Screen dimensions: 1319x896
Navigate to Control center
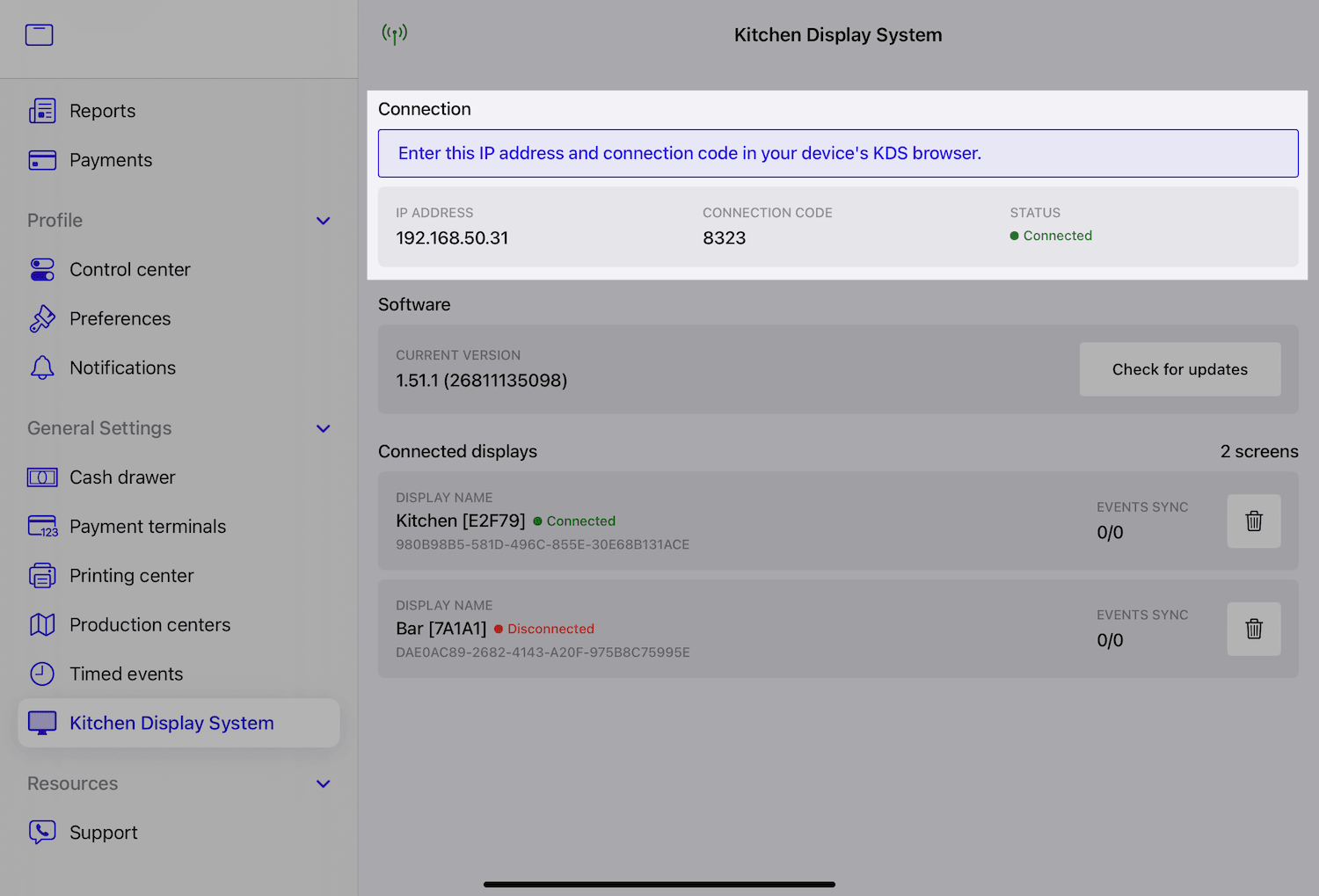pyautogui.click(x=130, y=269)
